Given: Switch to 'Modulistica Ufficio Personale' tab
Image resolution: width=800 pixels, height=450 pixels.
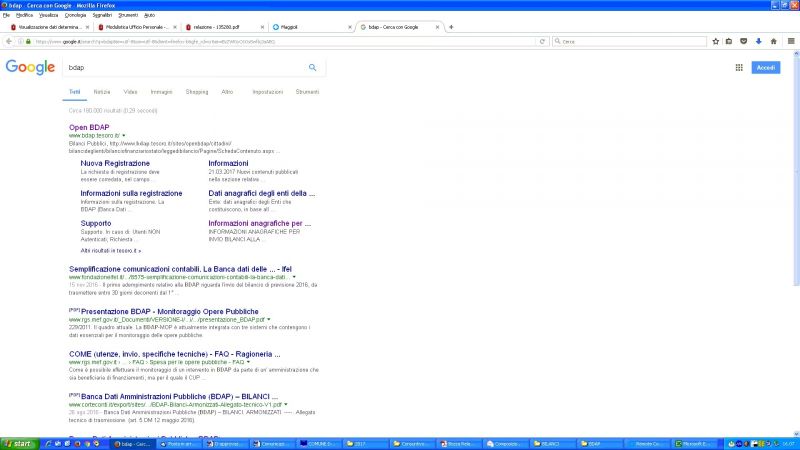Looking at the screenshot, I should (x=136, y=27).
